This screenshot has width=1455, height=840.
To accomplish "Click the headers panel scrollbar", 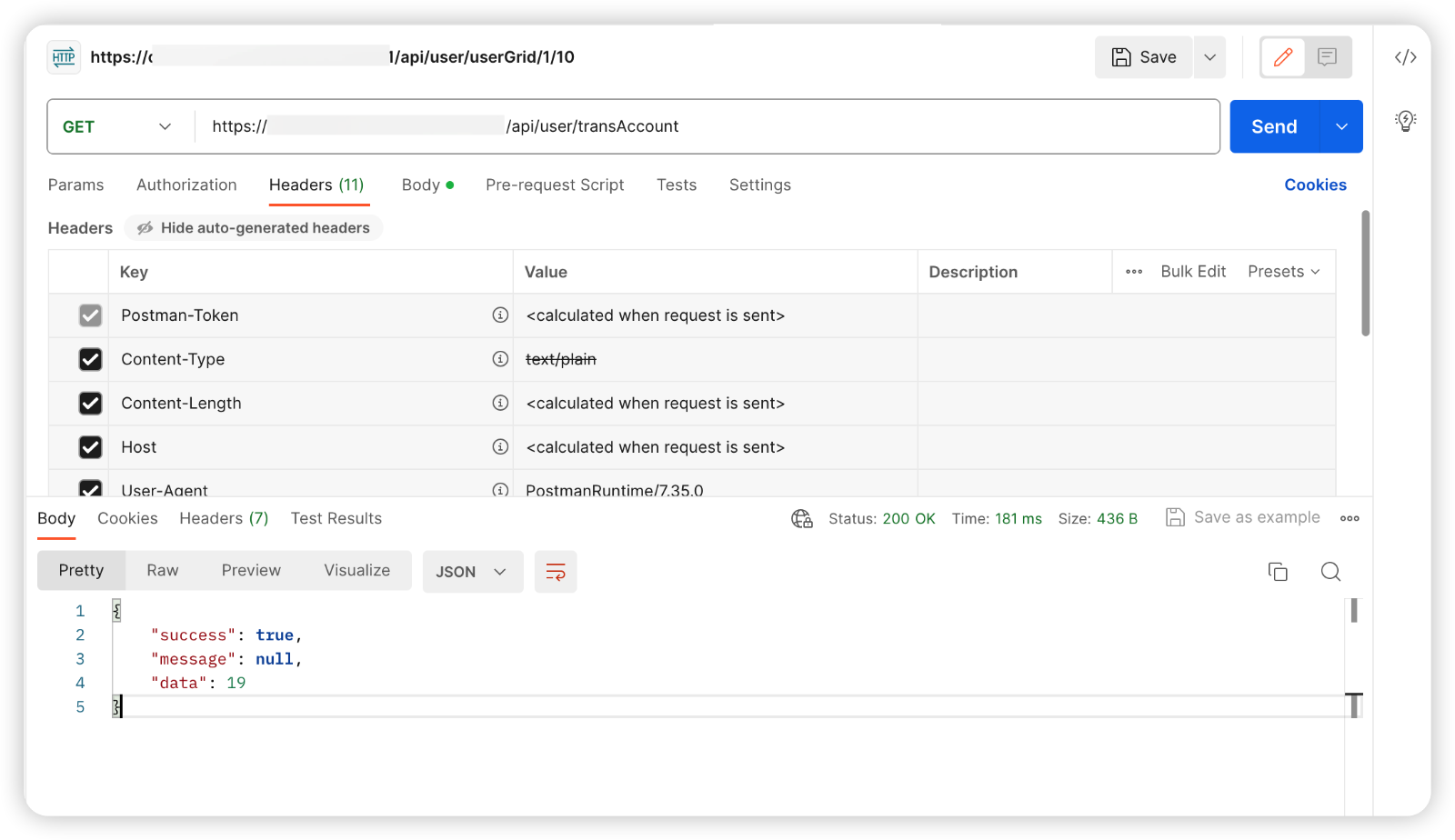I will click(1365, 273).
